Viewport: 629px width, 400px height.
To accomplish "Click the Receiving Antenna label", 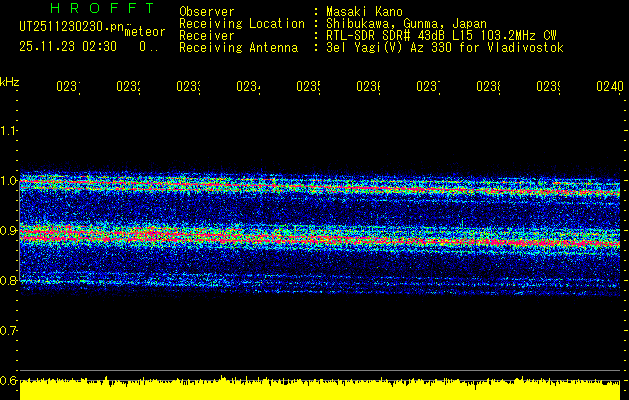I will point(238,48).
